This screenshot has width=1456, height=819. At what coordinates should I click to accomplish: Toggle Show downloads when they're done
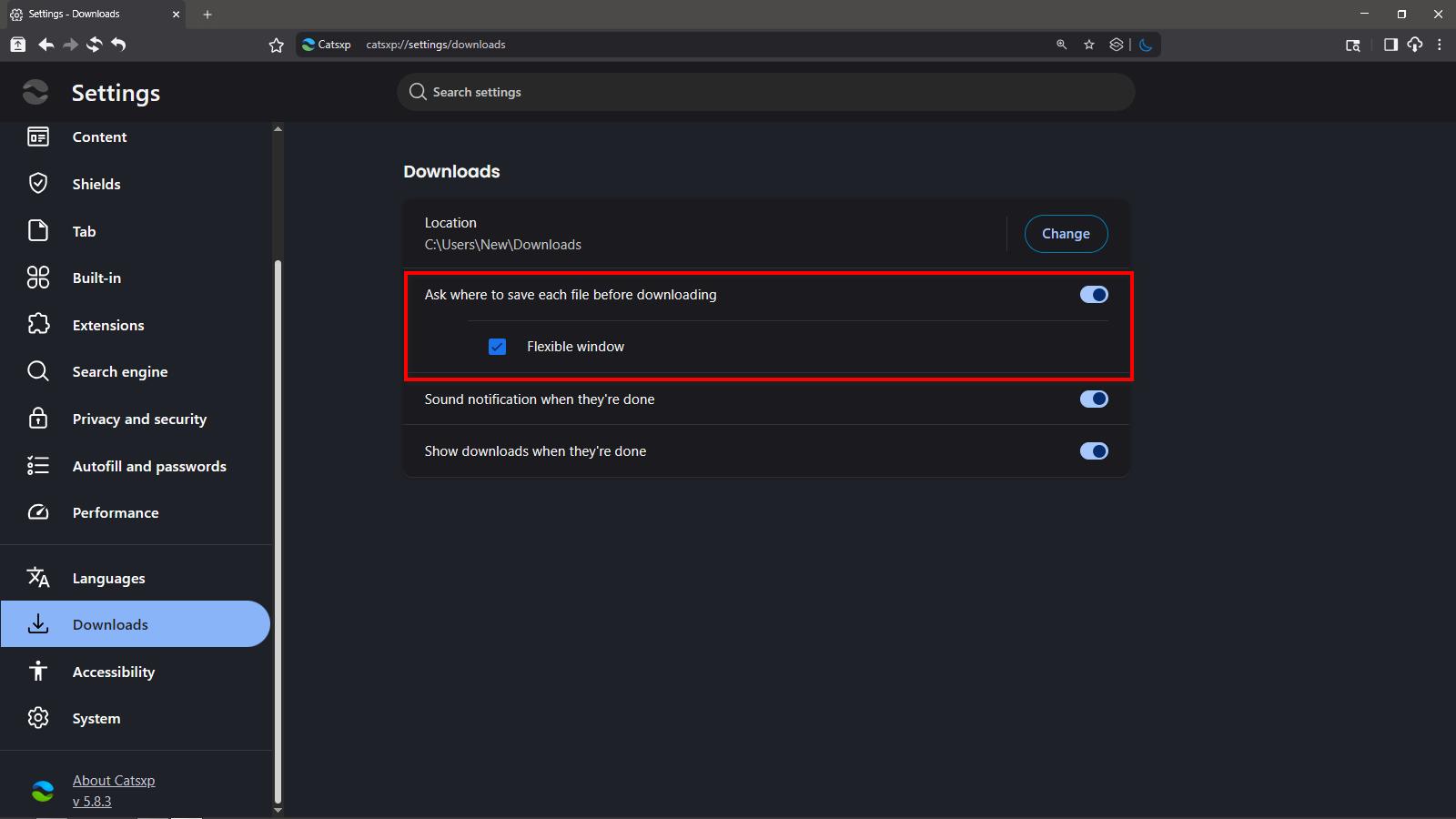[1094, 451]
